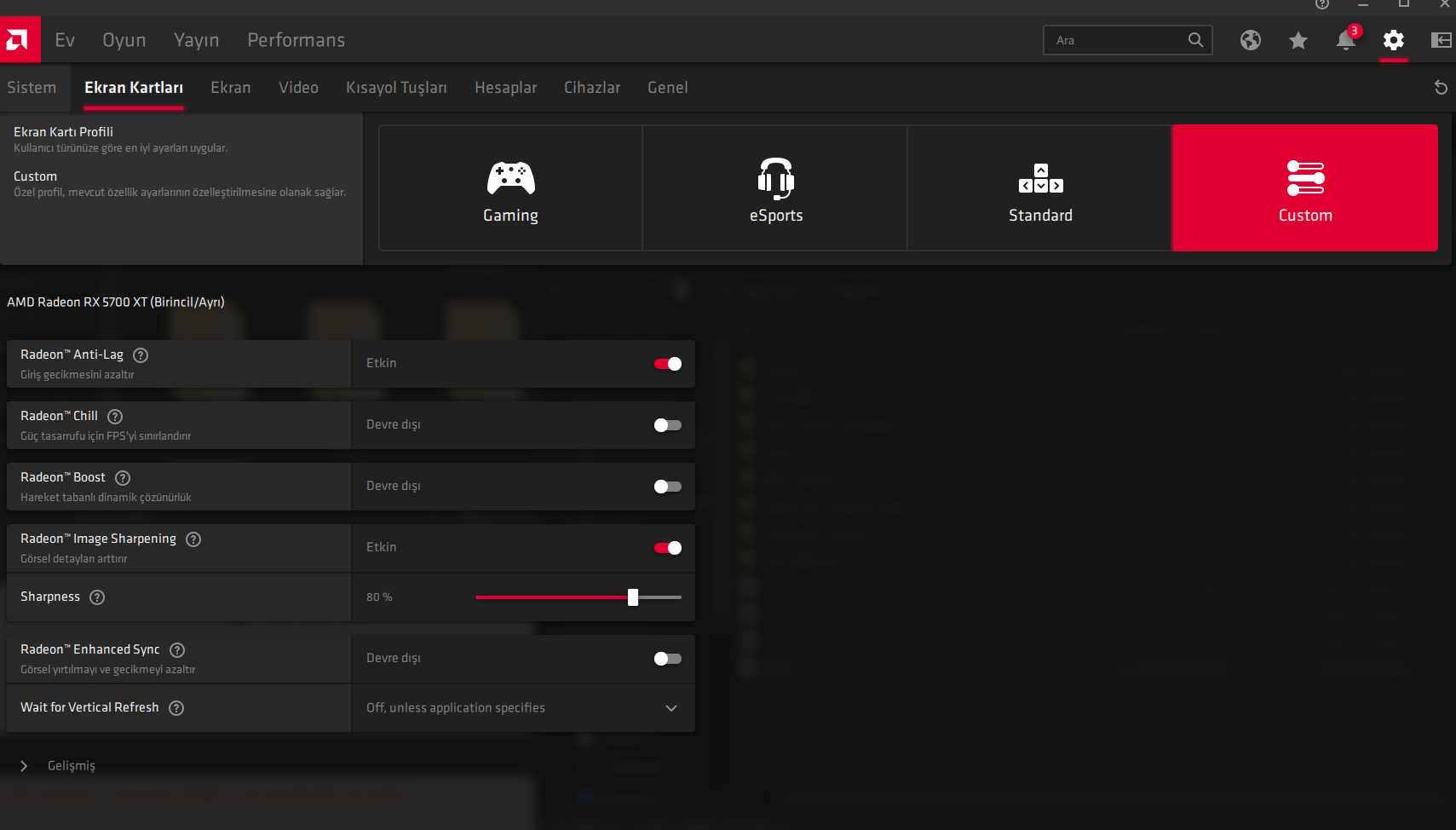Toggle sidebar panel icon

pyautogui.click(x=1442, y=40)
